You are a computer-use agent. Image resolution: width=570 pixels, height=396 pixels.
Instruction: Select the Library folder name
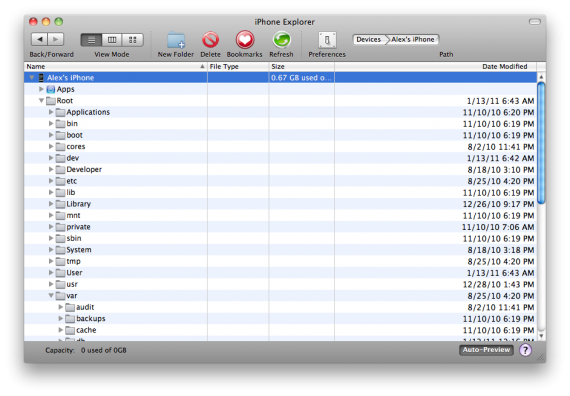coord(79,204)
